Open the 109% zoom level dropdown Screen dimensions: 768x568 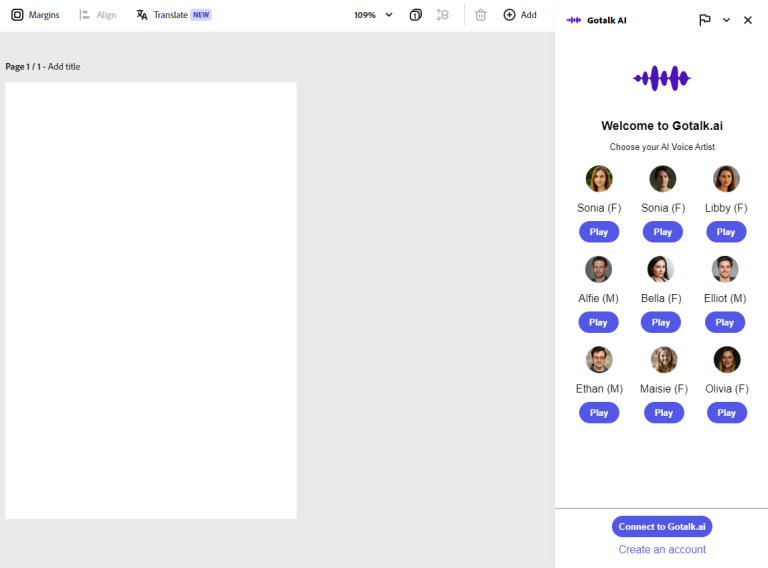click(373, 15)
